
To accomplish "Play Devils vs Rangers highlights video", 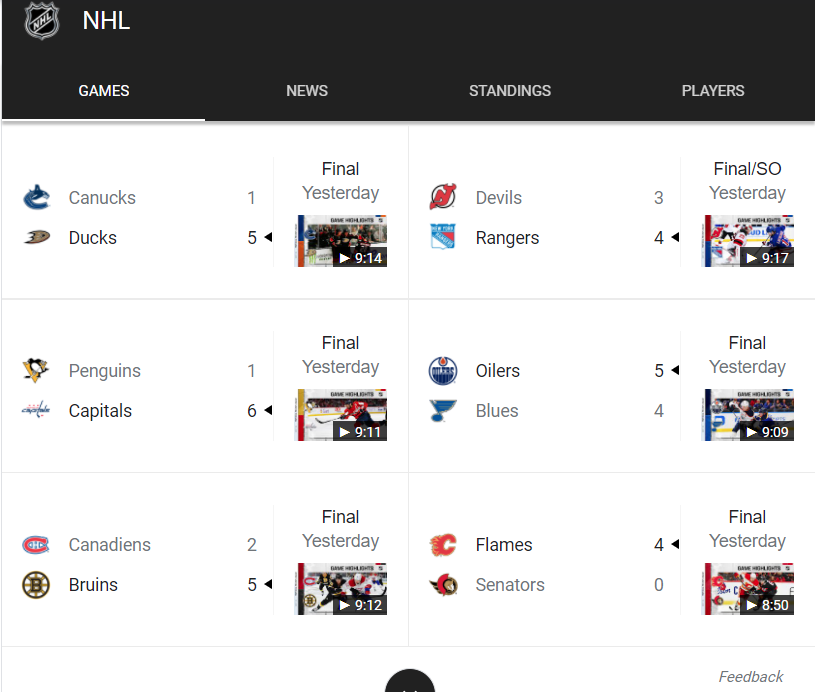I will click(749, 241).
